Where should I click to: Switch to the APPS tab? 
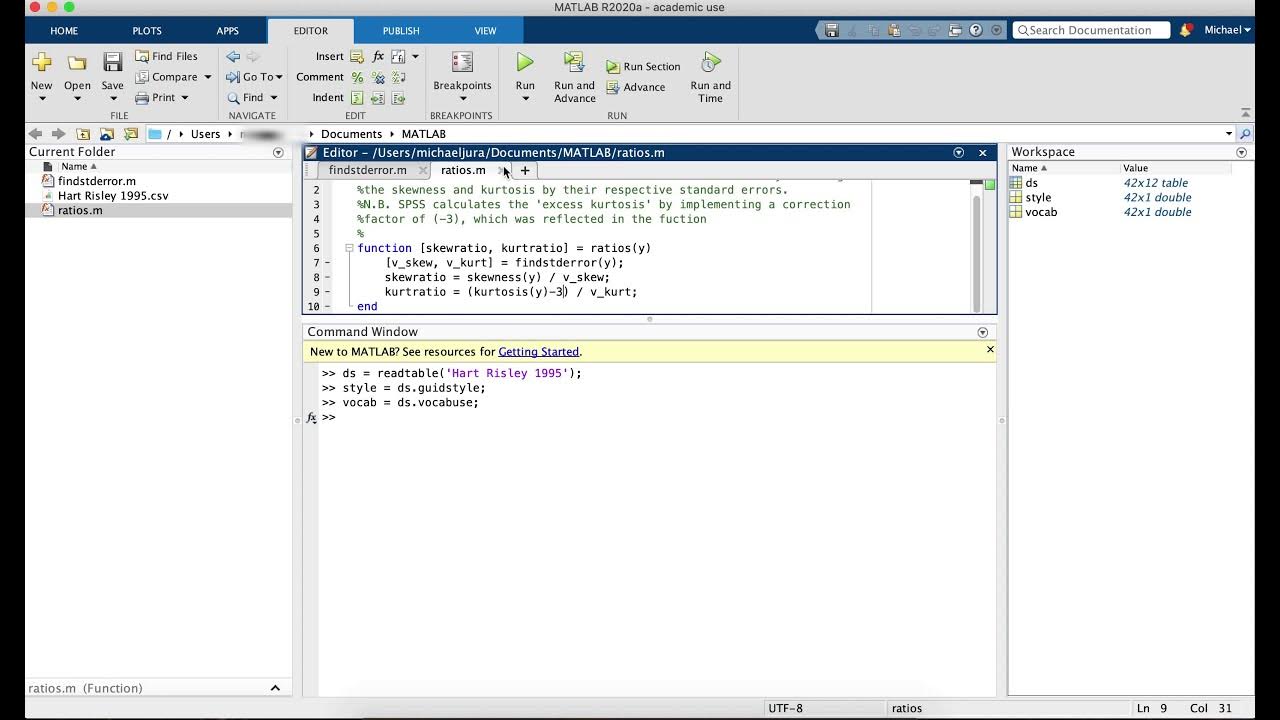coord(228,31)
